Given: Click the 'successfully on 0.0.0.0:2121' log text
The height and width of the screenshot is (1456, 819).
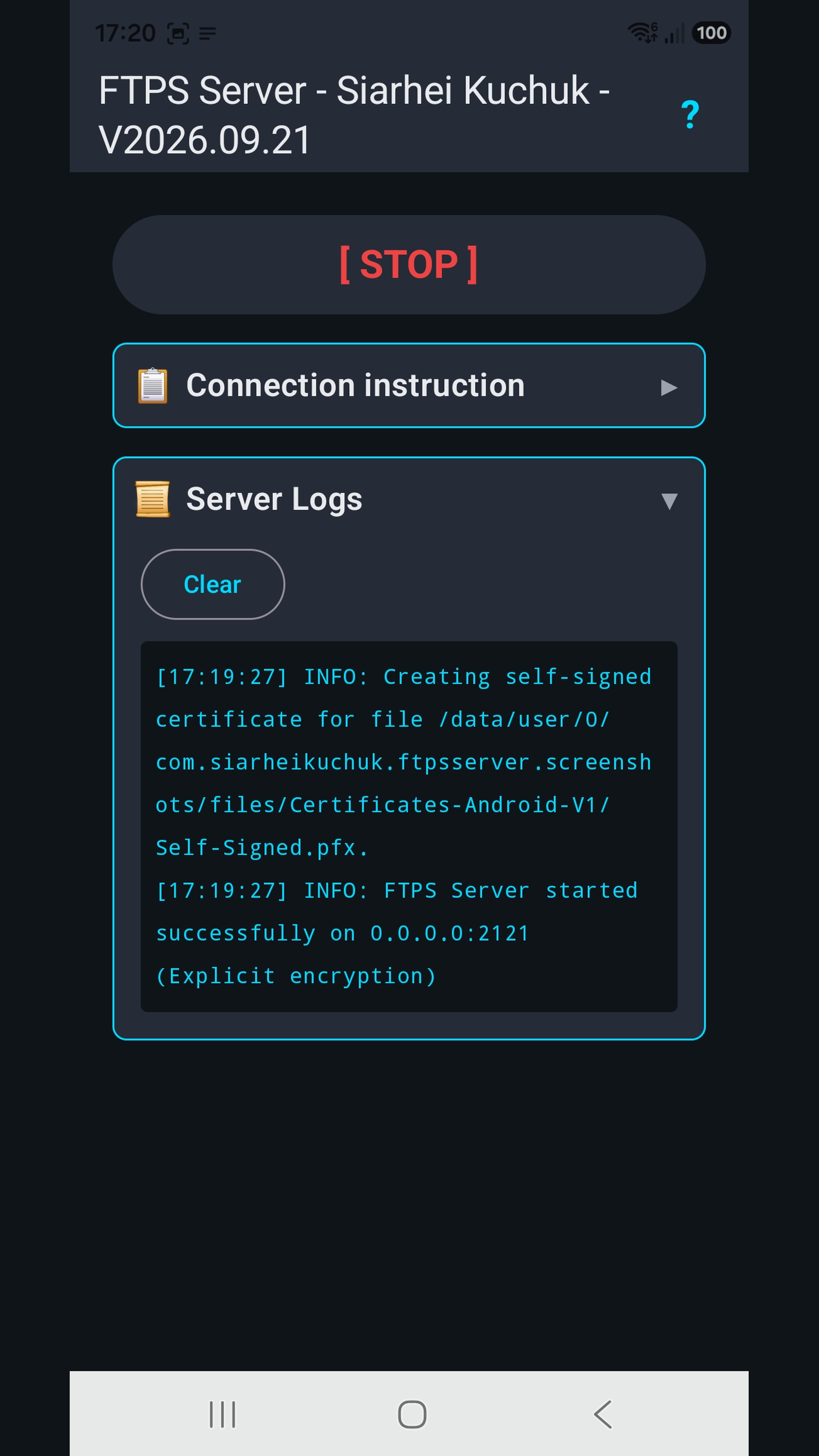Looking at the screenshot, I should (x=343, y=933).
